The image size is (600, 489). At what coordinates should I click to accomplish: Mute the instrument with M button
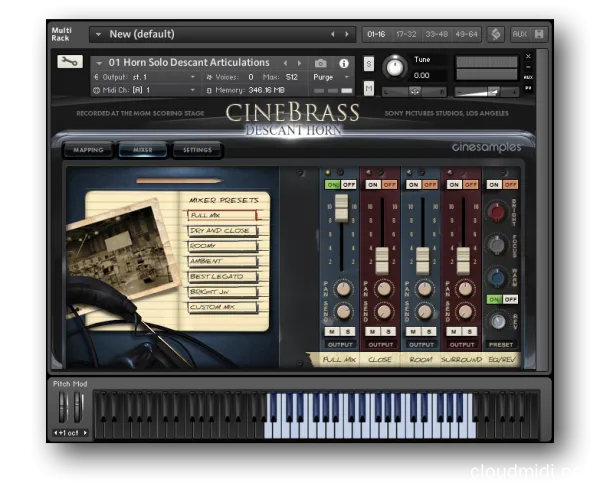pyautogui.click(x=369, y=89)
